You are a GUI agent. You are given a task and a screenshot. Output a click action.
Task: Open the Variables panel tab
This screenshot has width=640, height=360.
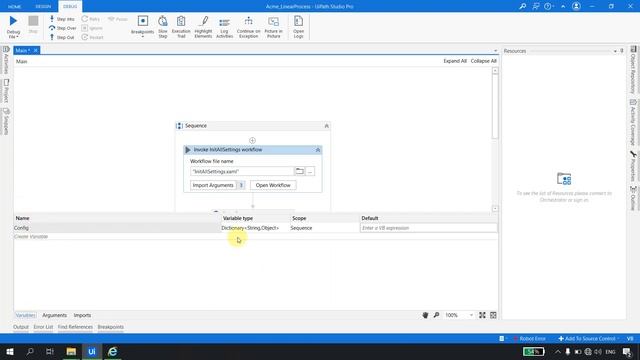coord(25,315)
